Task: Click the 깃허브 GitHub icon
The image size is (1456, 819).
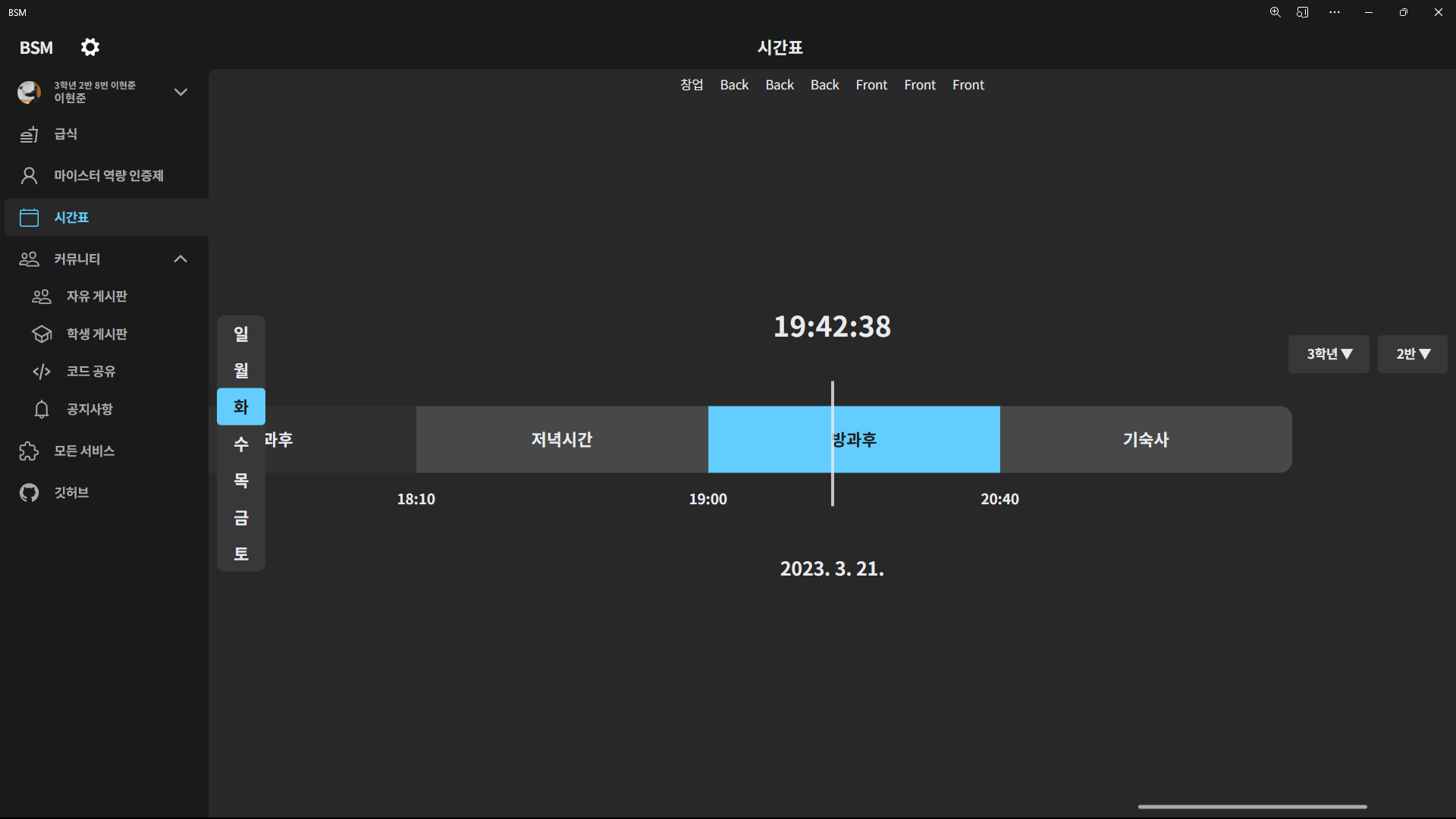Action: (29, 493)
